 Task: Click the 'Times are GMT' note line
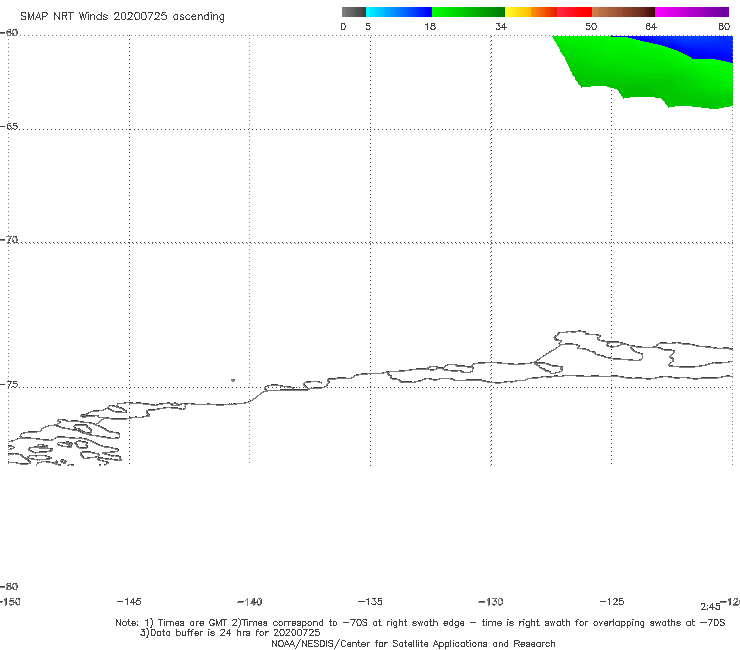(x=420, y=623)
